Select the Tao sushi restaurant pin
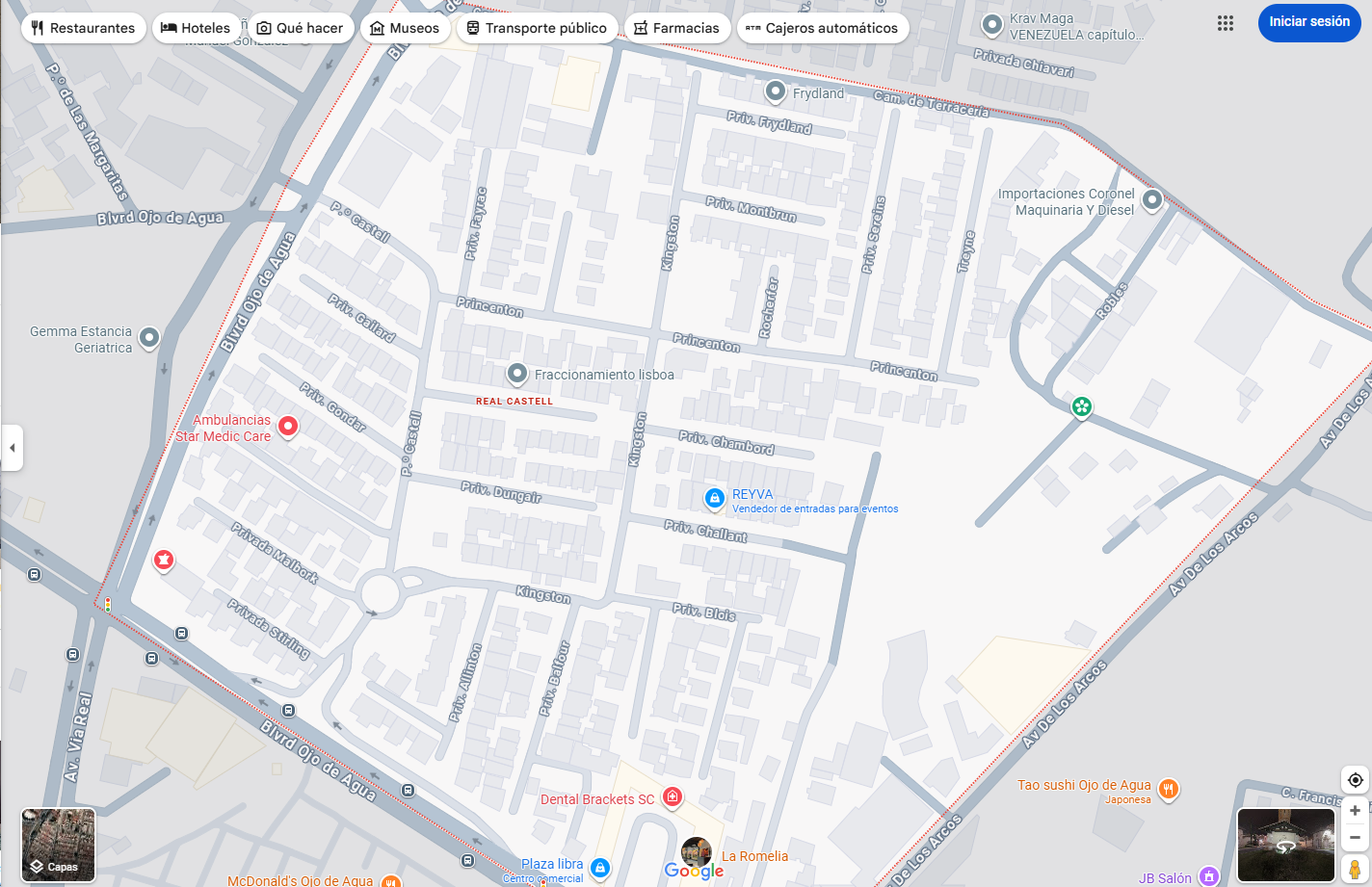 1168,790
